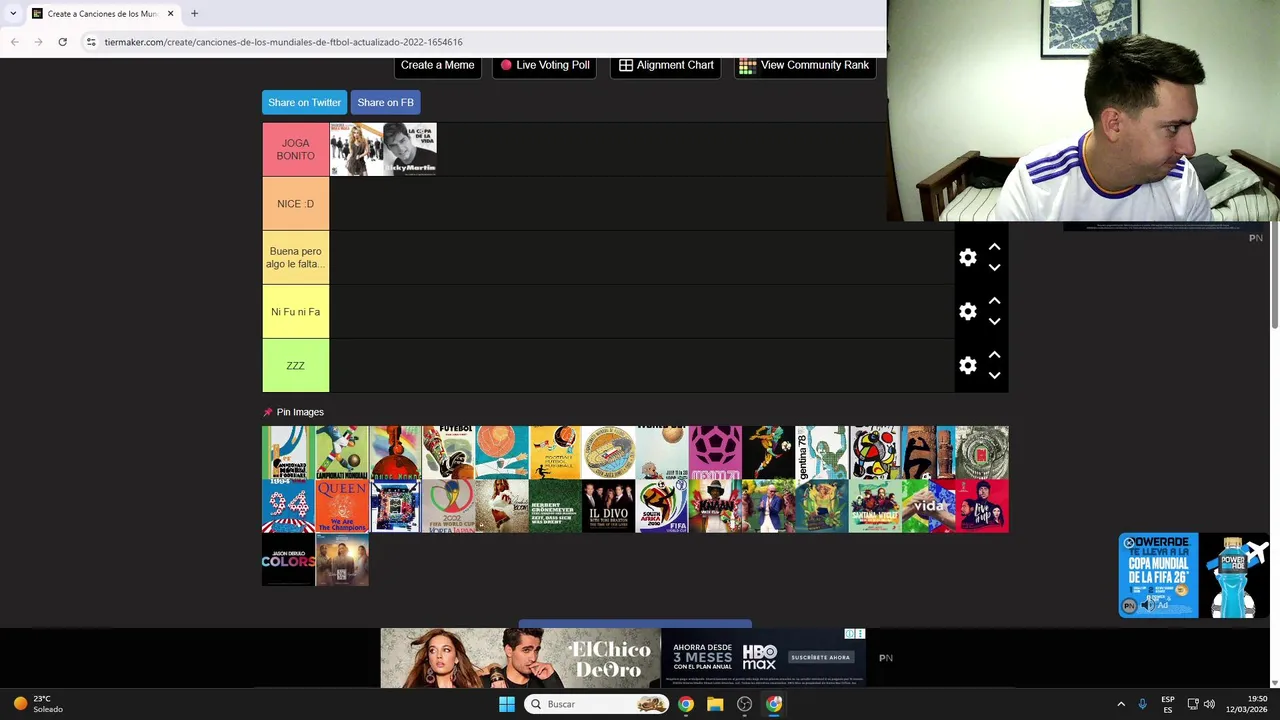Viewport: 1280px width, 720px height.
Task: Select Jason Derulo Colors cover
Action: [x=288, y=560]
